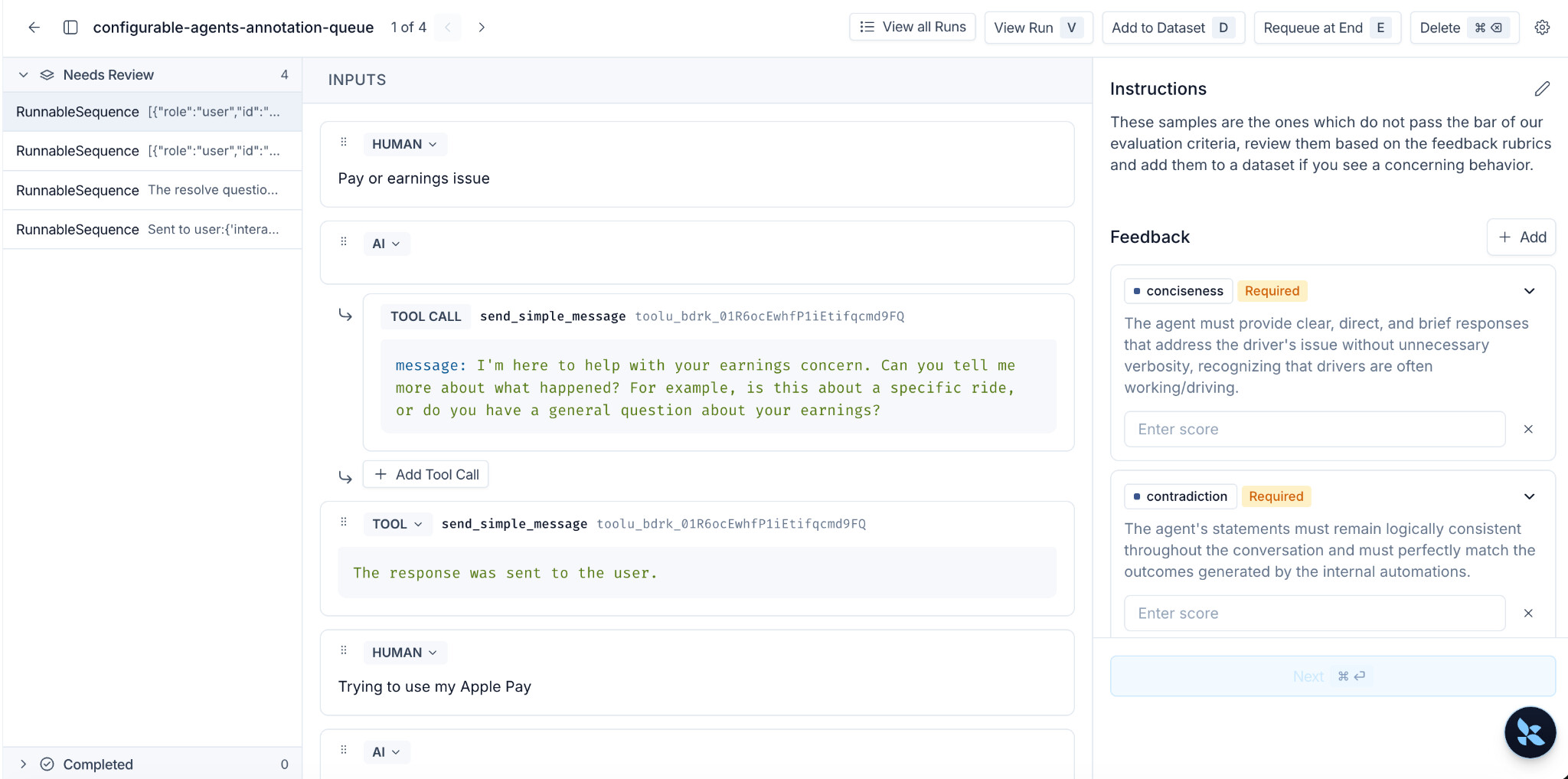Open the TOOL role dropdown

click(x=397, y=524)
